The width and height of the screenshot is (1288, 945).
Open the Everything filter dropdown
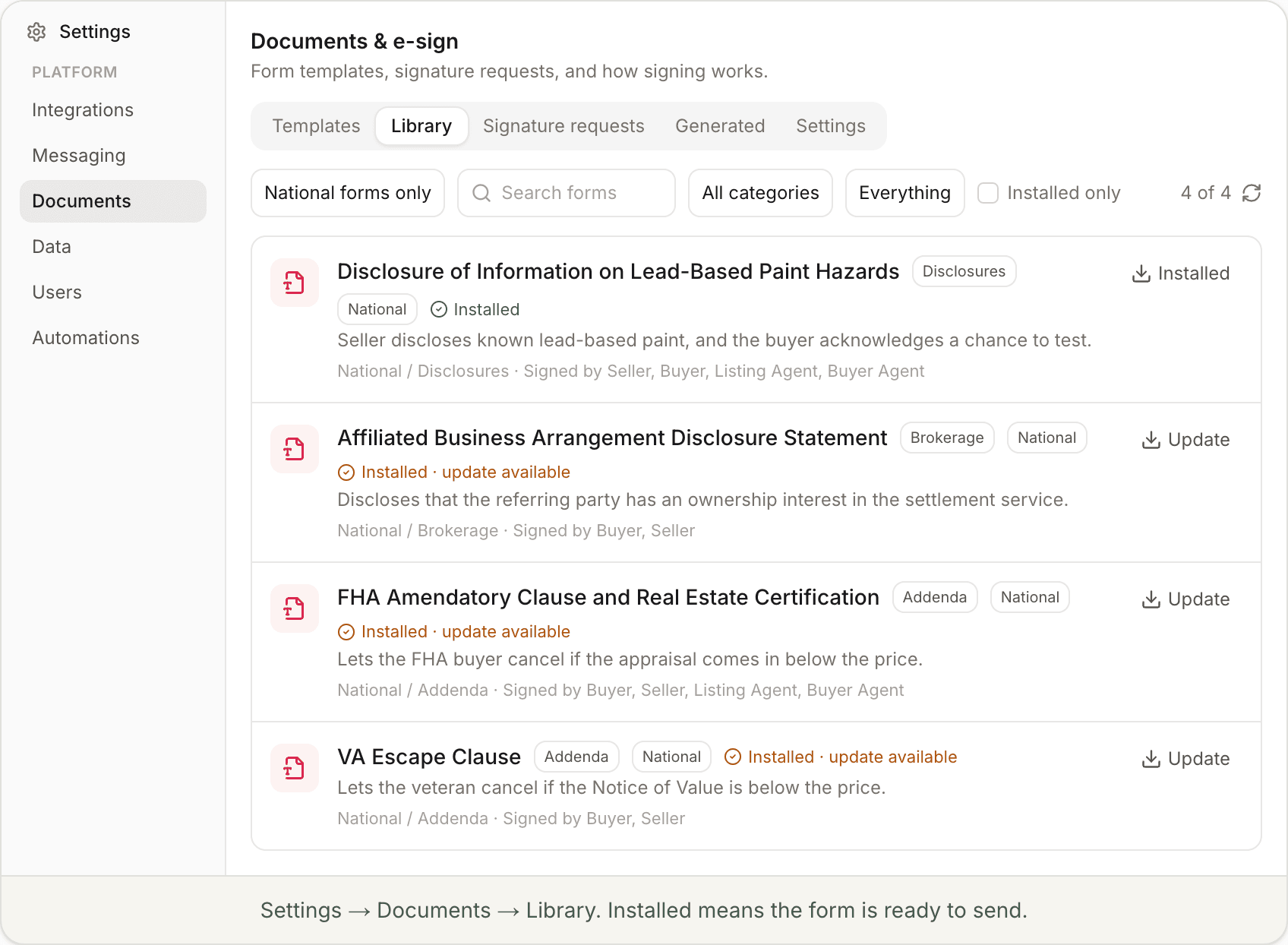pyautogui.click(x=904, y=193)
